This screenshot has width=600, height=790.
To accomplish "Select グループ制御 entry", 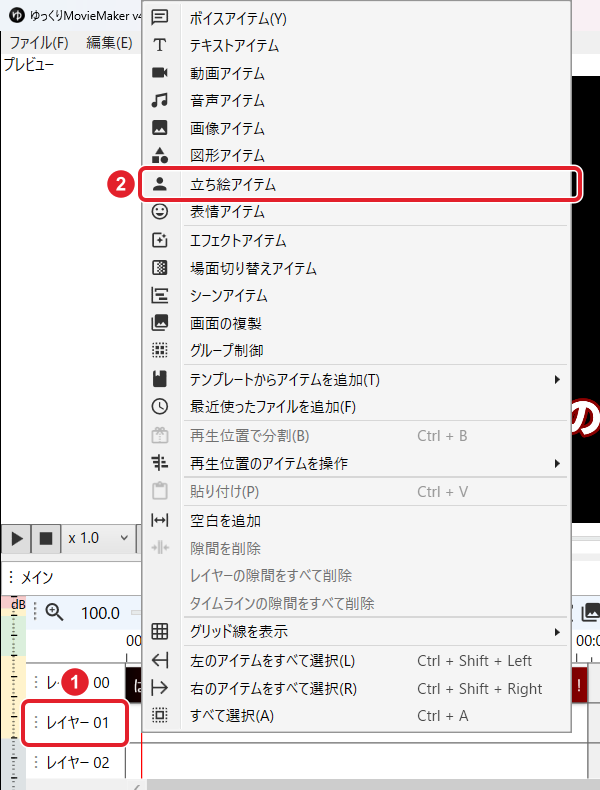I will coord(356,351).
